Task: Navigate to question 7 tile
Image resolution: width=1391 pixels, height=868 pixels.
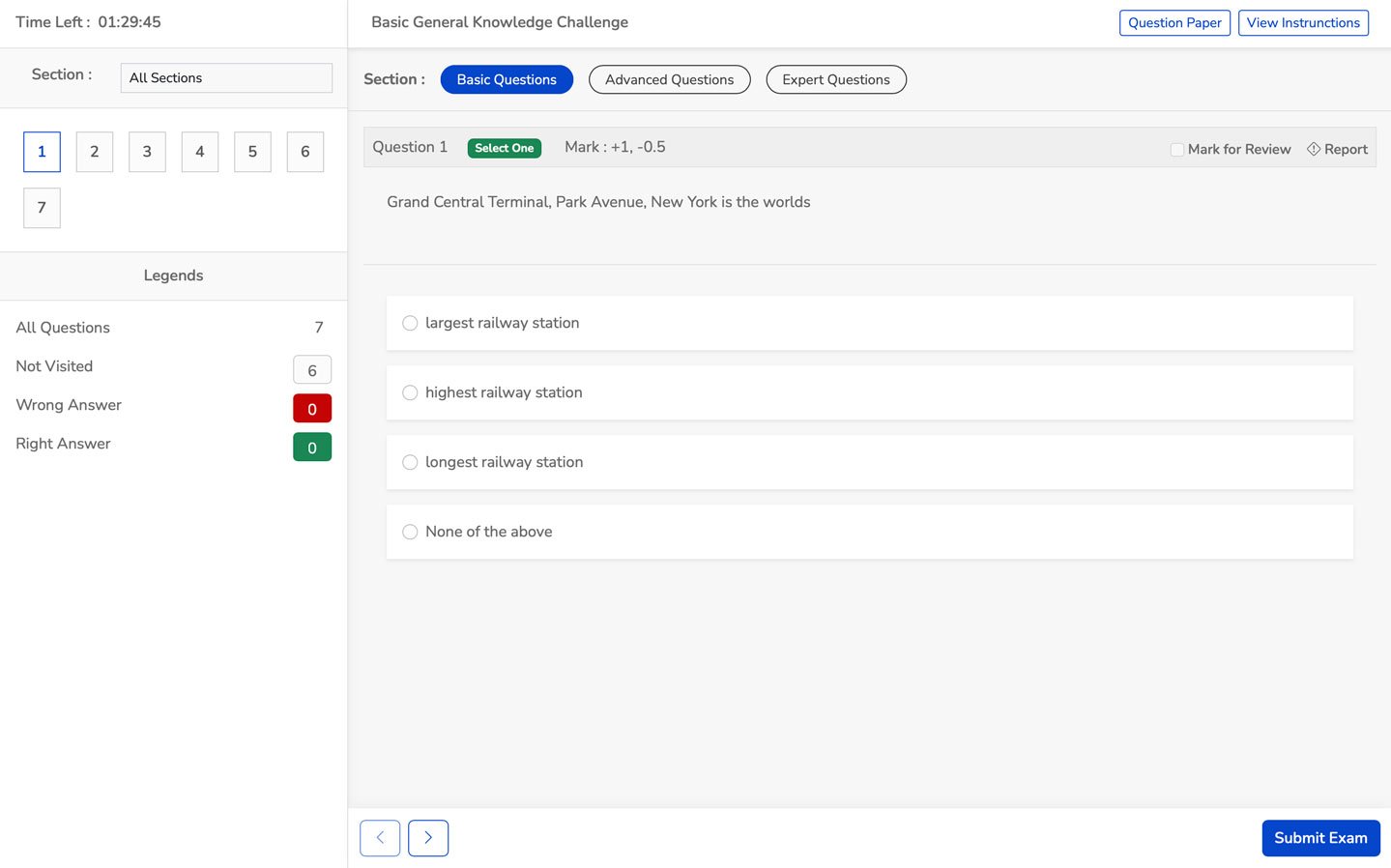Action: coord(42,208)
